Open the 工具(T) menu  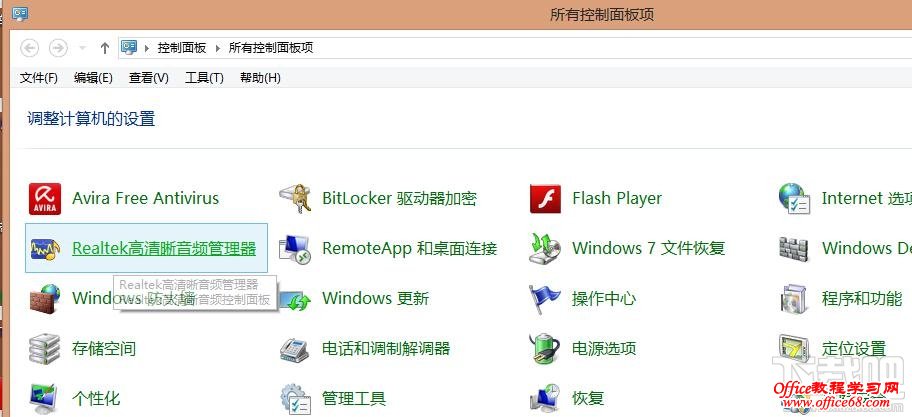pos(204,77)
